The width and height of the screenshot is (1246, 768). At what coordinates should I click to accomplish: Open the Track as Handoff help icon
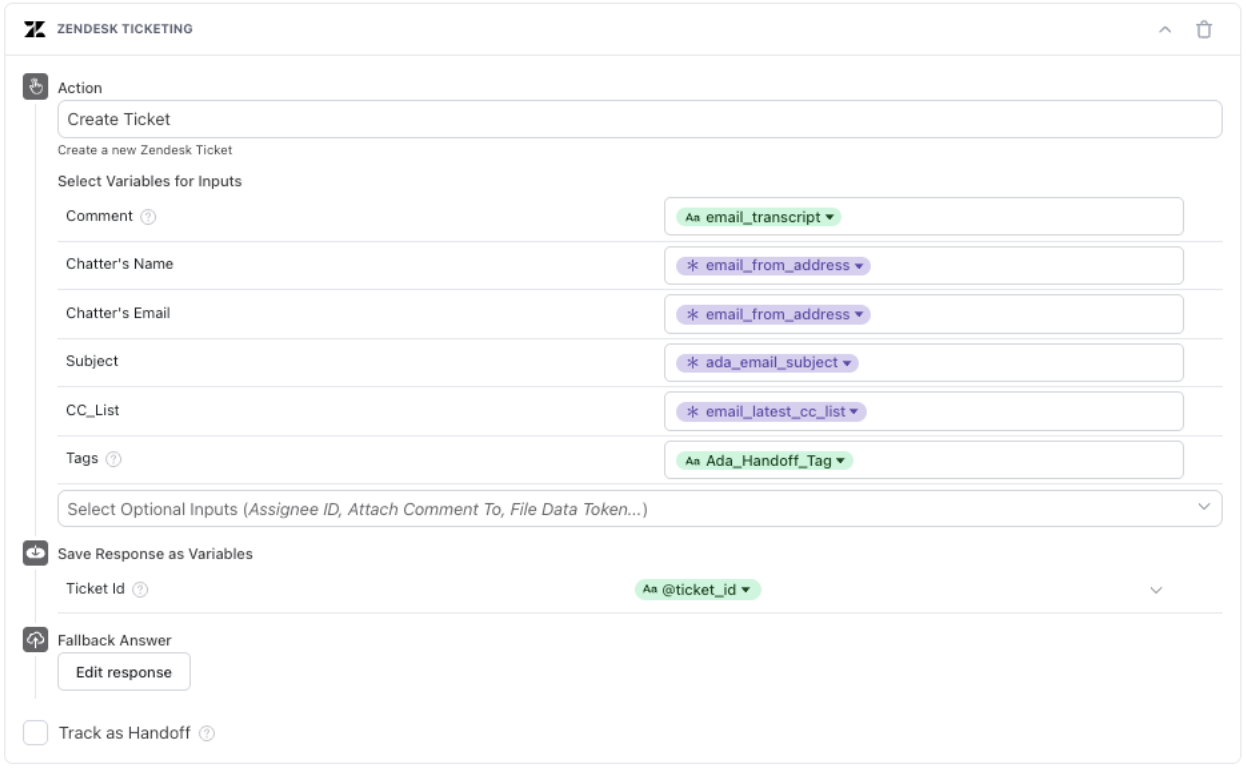pyautogui.click(x=207, y=734)
